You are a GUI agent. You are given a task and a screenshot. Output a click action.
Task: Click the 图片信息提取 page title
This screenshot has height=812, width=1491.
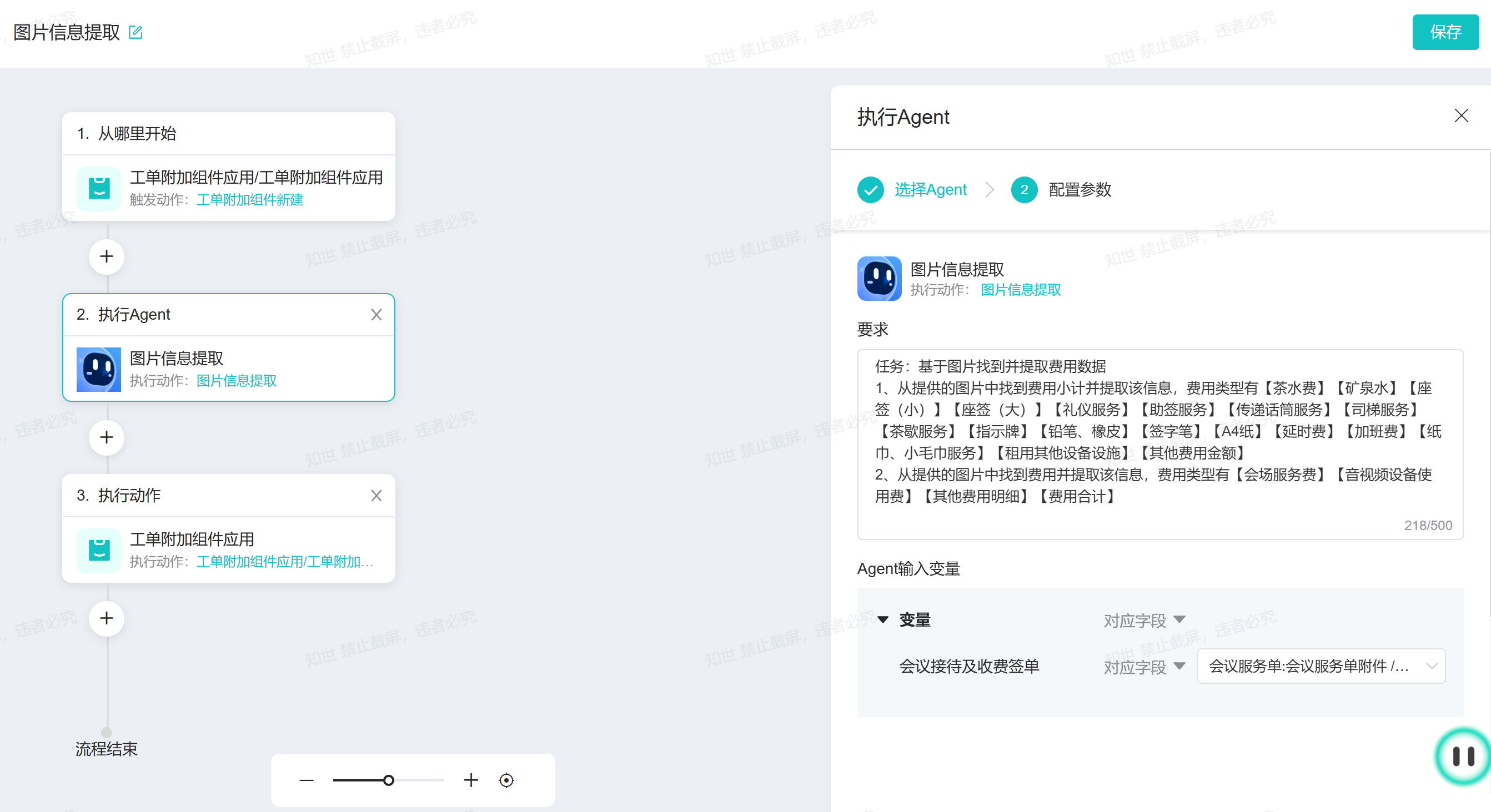(67, 32)
